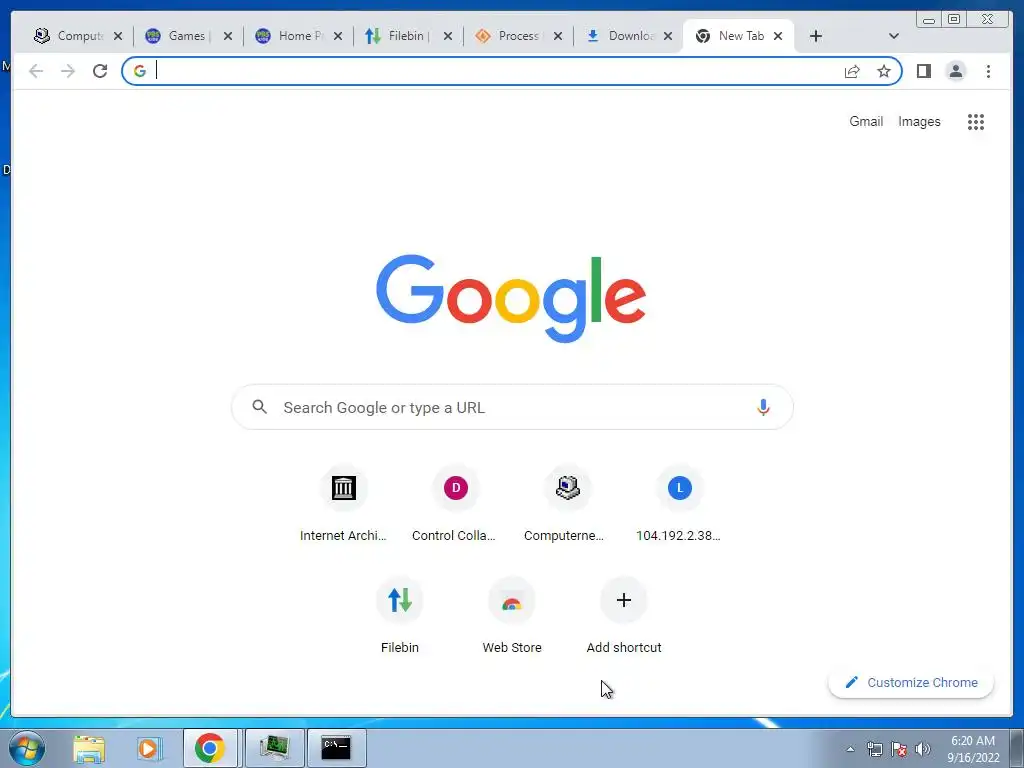Open the 104.192.2.38 shortcut
This screenshot has width=1024, height=768.
coord(679,504)
